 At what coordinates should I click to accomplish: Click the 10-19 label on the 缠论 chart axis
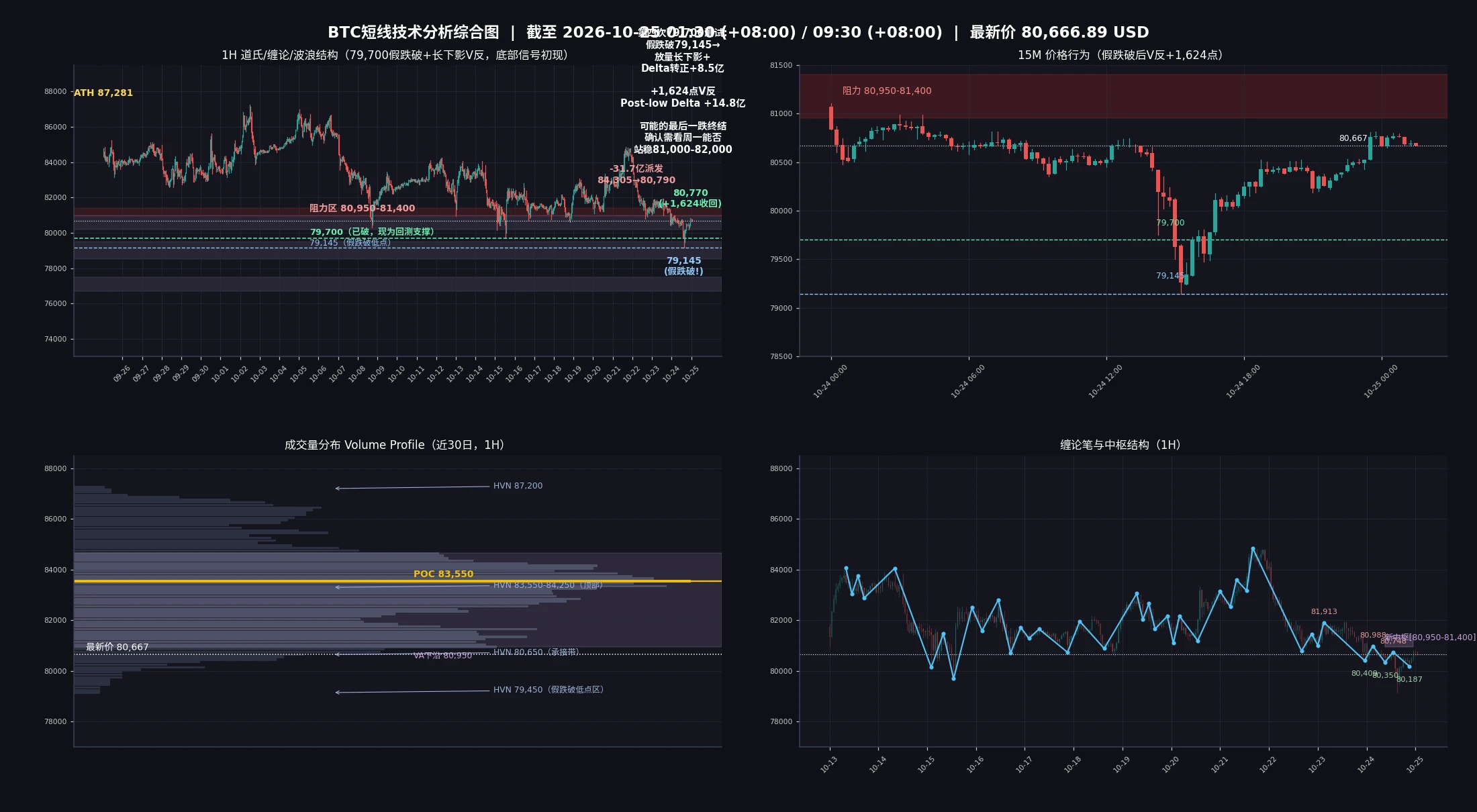click(1121, 764)
